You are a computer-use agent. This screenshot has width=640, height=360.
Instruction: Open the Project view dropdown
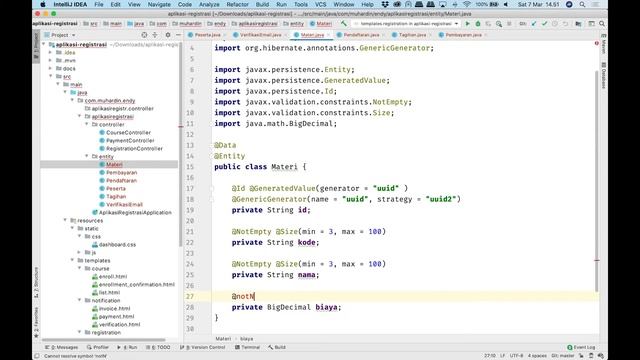coord(60,35)
